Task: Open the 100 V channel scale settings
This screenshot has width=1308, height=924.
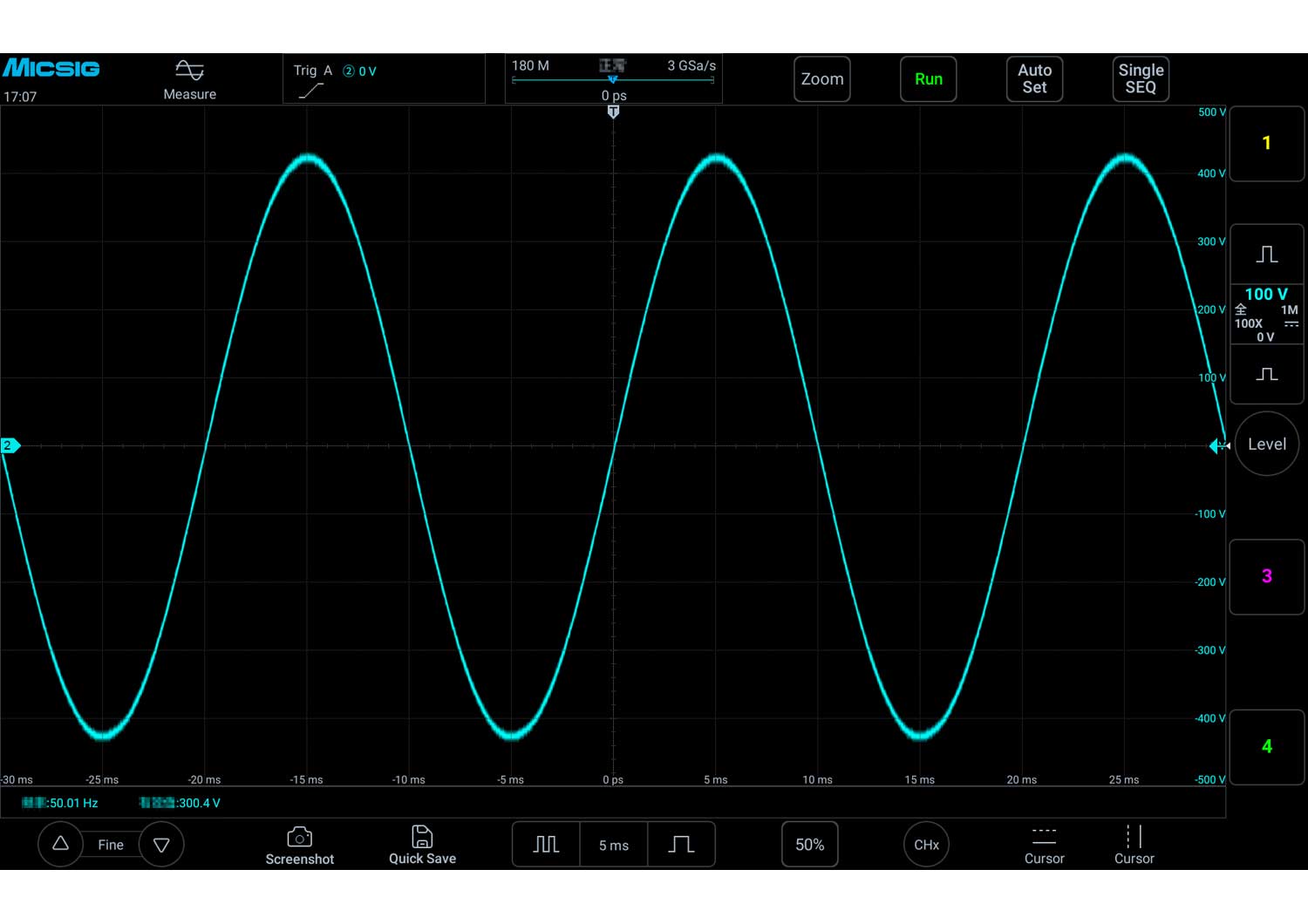Action: (x=1266, y=314)
